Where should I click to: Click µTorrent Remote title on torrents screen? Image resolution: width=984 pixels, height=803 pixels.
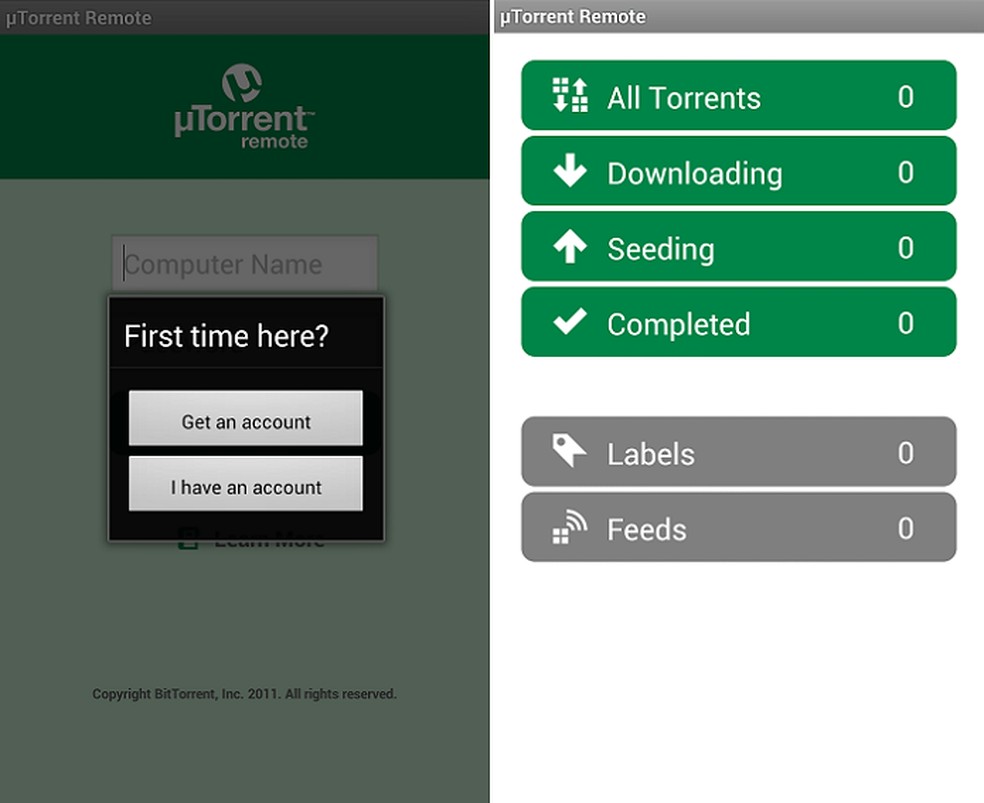tap(572, 16)
